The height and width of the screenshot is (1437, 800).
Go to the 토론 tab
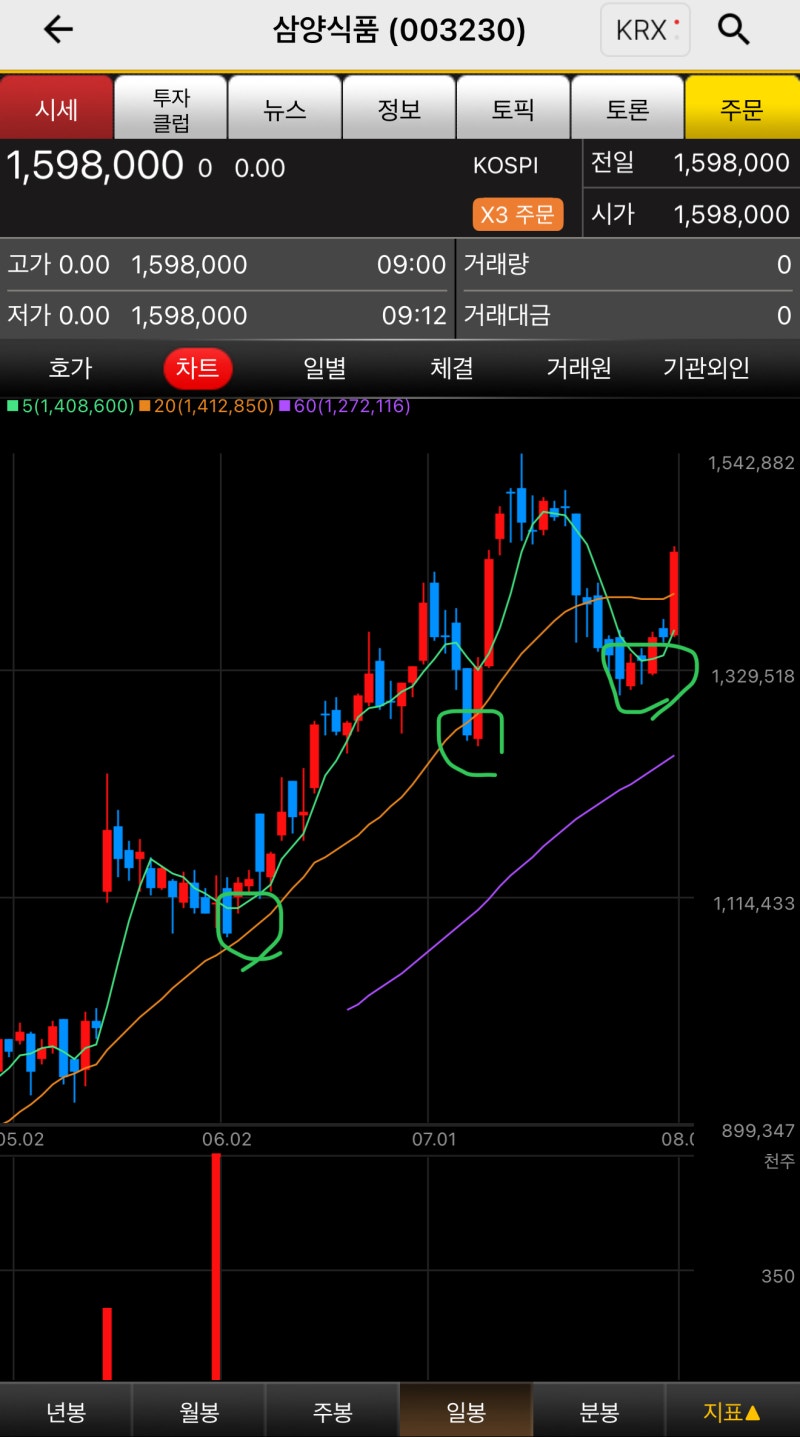pos(627,108)
